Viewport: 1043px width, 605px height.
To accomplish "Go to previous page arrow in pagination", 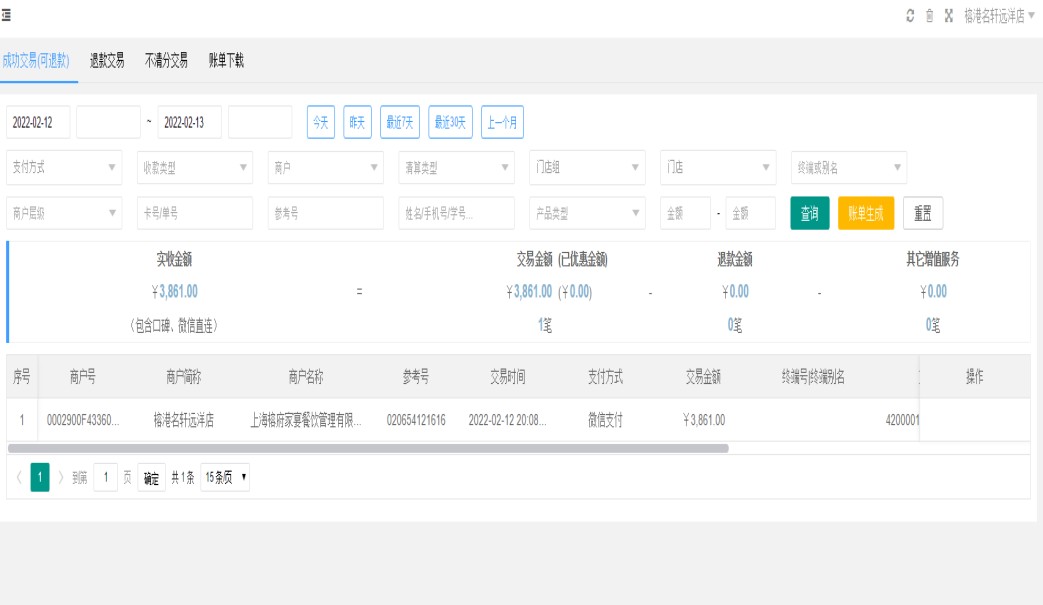I will coord(17,478).
